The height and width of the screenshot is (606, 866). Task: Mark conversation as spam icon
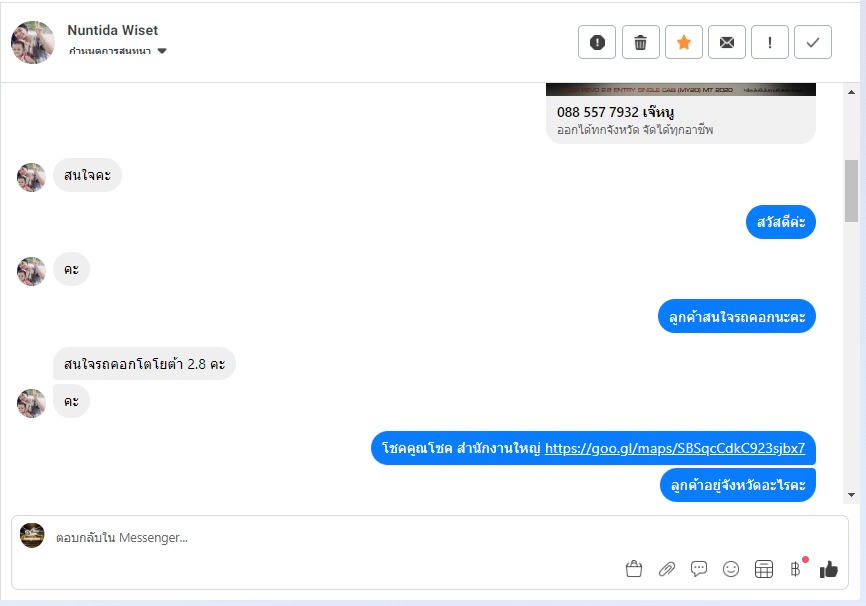coord(597,42)
